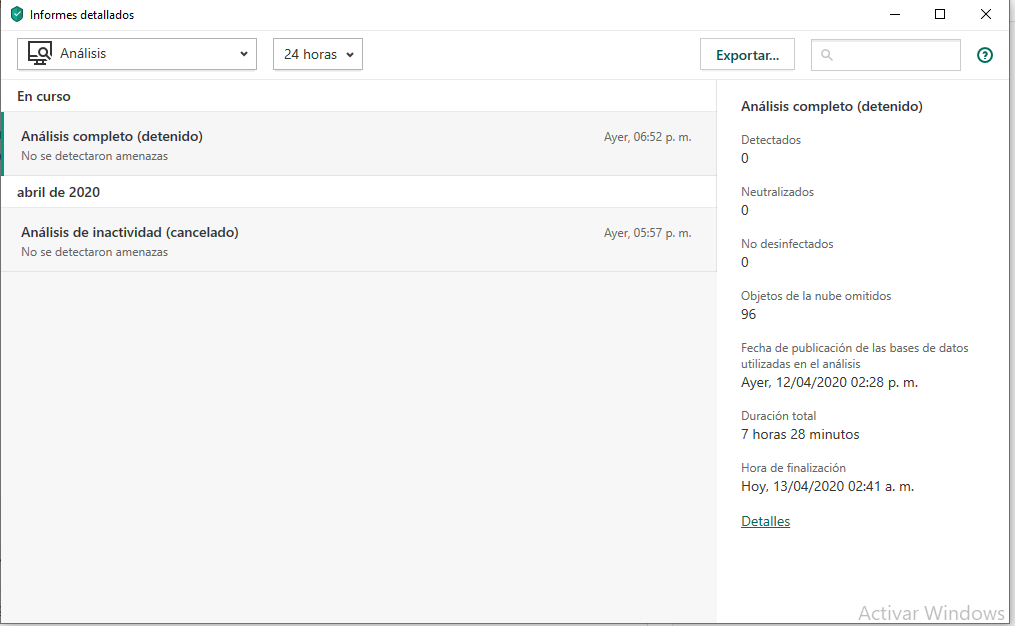Viewport: 1015px width, 626px height.
Task: Close the Informes detallados window
Action: click(x=986, y=14)
